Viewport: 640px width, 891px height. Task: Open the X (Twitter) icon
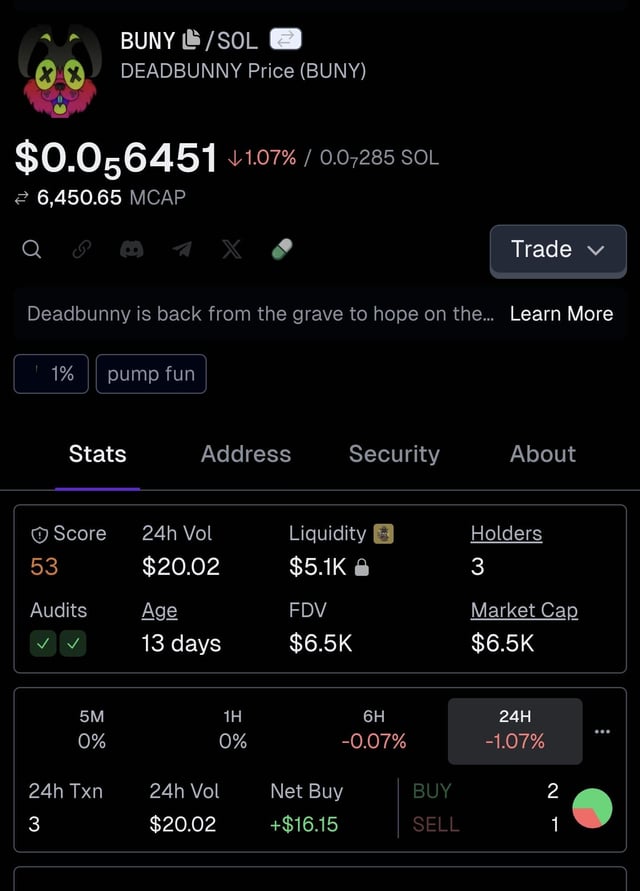pyautogui.click(x=232, y=249)
